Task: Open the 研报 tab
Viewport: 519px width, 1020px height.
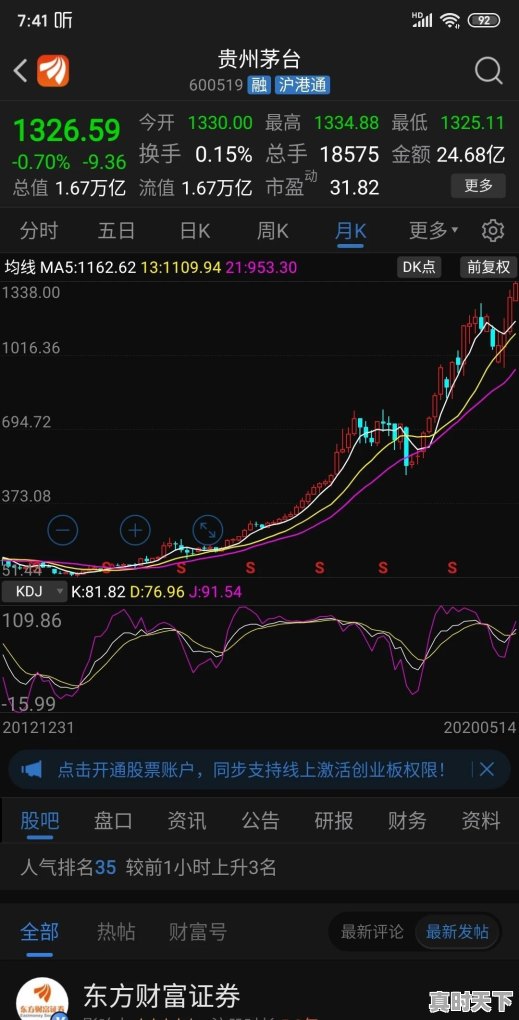Action: (334, 820)
